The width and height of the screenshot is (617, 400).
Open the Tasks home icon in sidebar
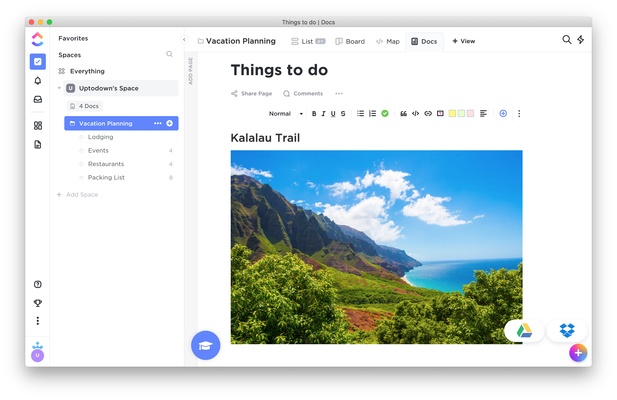point(38,62)
